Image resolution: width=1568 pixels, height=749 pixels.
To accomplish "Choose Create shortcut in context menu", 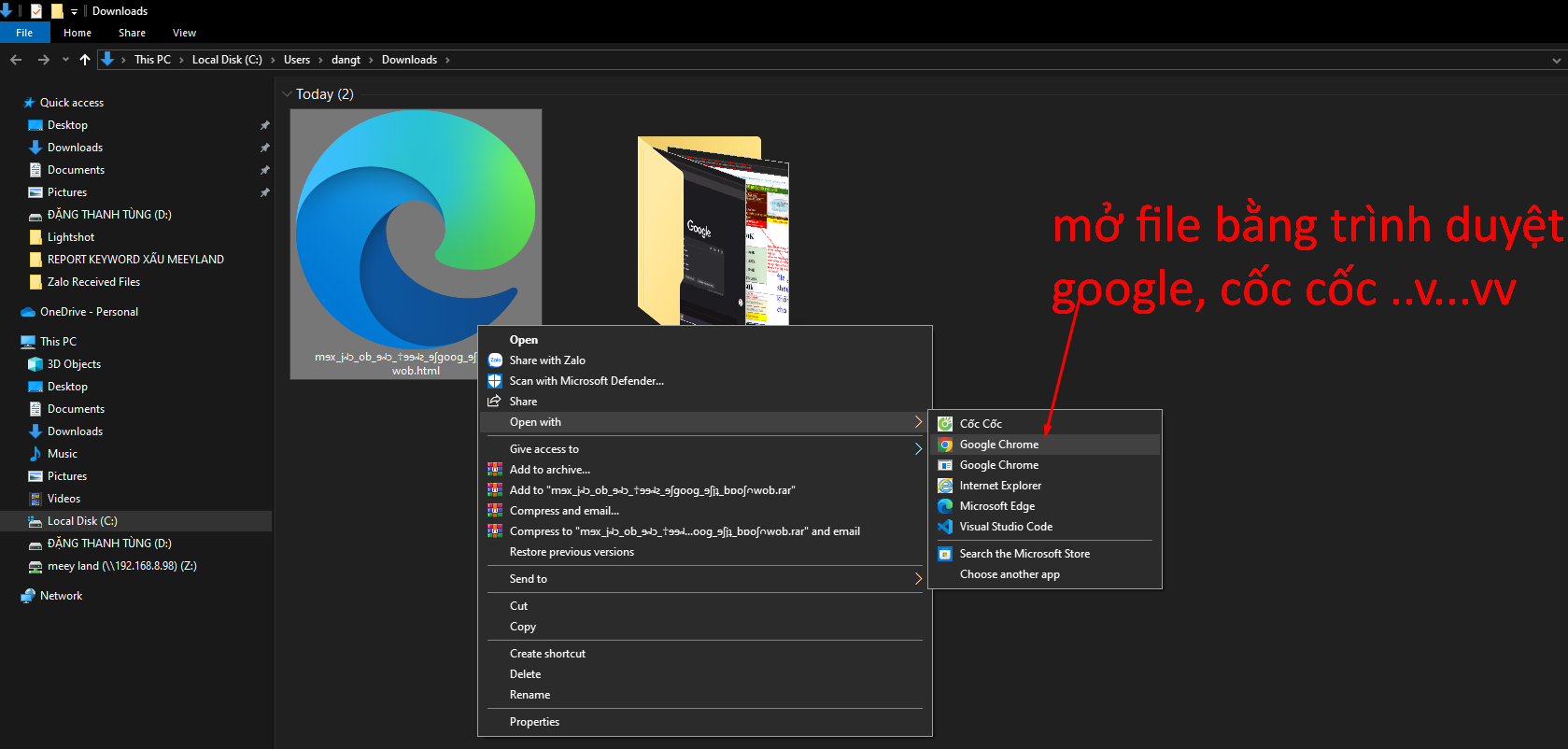I will (x=705, y=654).
